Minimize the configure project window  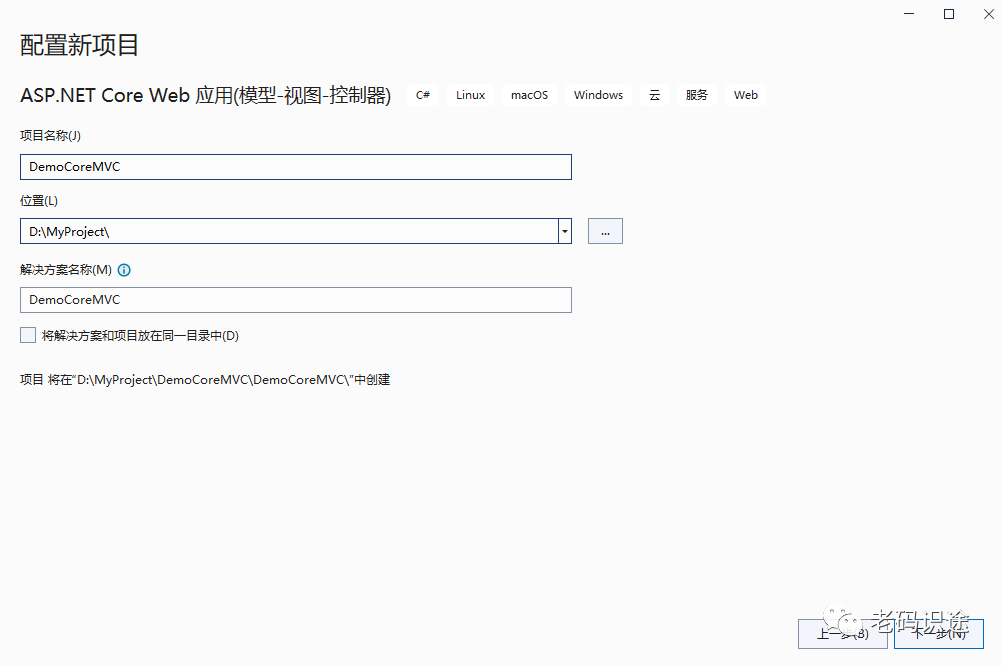[909, 14]
